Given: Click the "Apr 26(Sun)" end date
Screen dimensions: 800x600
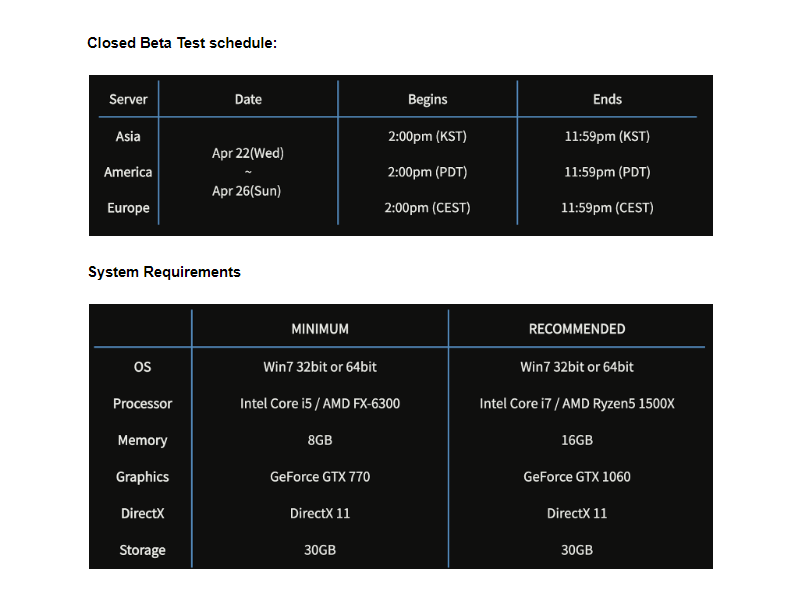Looking at the screenshot, I should click(x=246, y=191).
